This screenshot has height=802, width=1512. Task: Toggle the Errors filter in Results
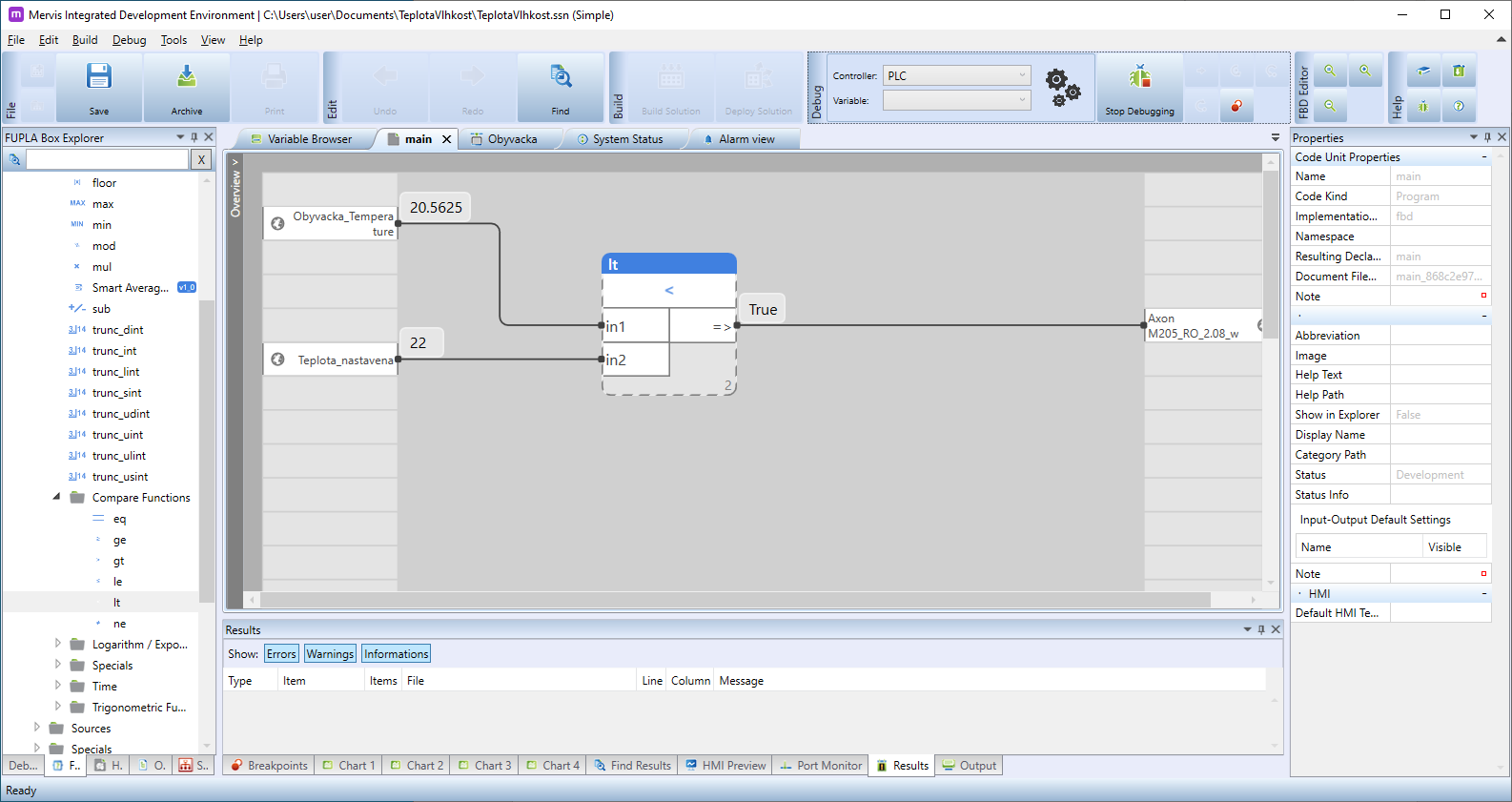281,654
